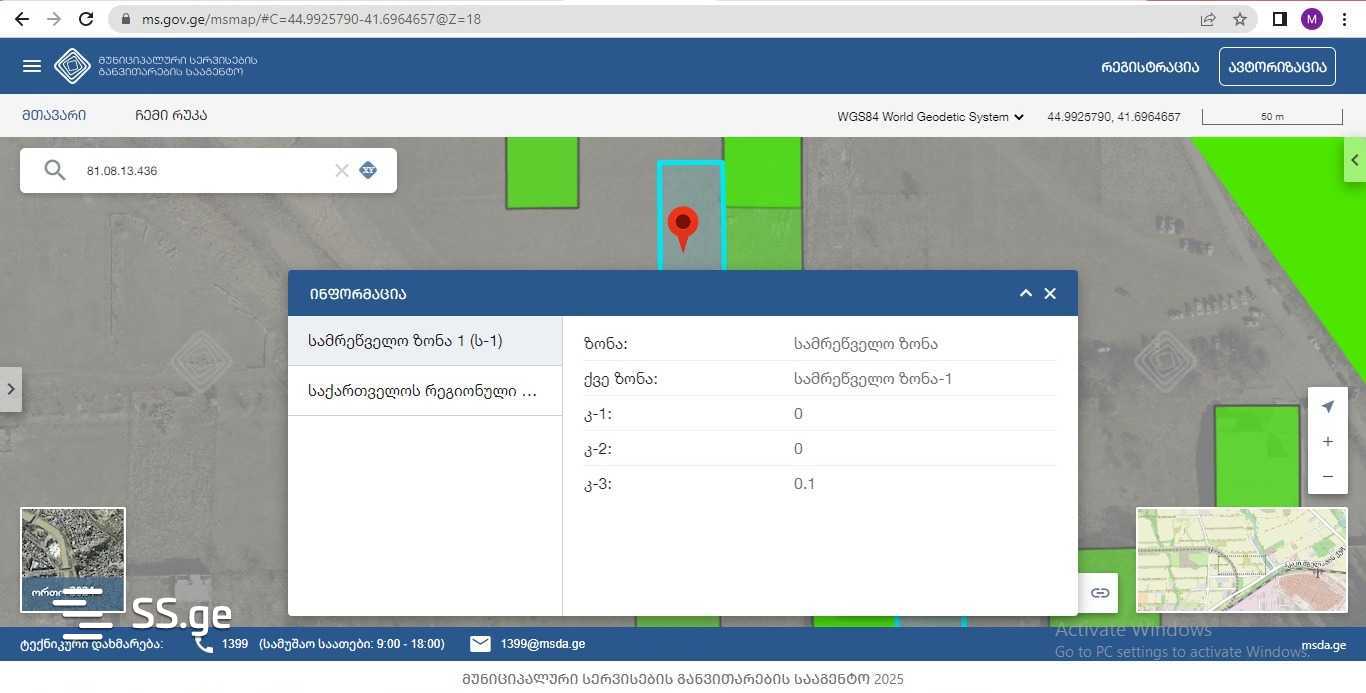Click the კ-3 value 0.1
The height and width of the screenshot is (693, 1366).
point(804,484)
